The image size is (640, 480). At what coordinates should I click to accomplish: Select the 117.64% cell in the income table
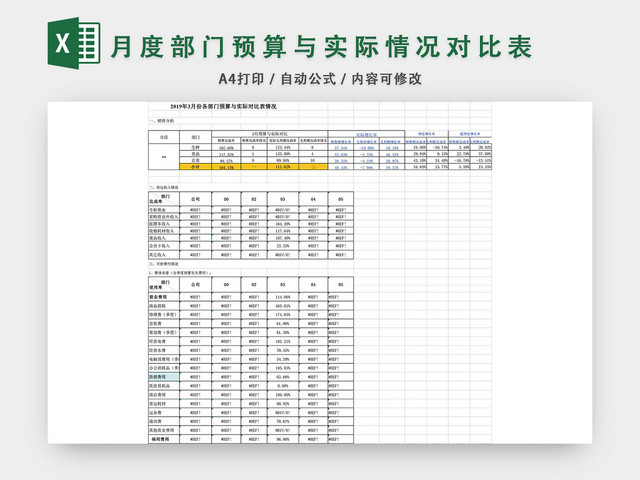point(282,231)
